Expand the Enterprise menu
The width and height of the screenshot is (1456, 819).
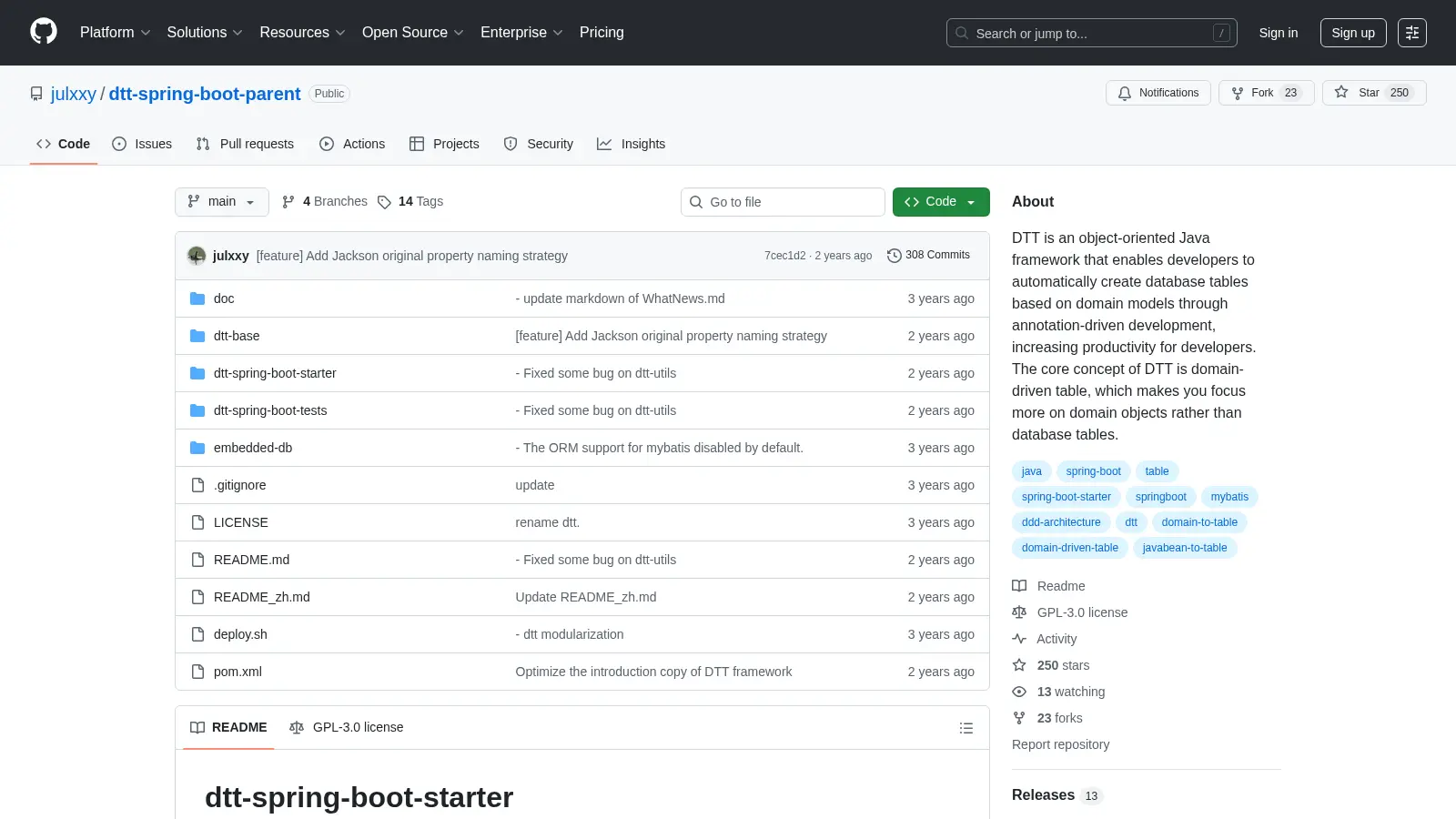pos(521,33)
